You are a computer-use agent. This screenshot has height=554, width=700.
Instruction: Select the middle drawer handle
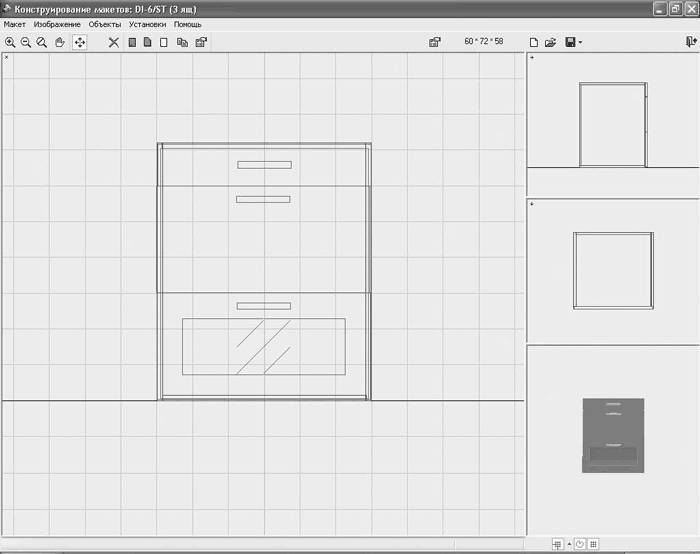[263, 200]
